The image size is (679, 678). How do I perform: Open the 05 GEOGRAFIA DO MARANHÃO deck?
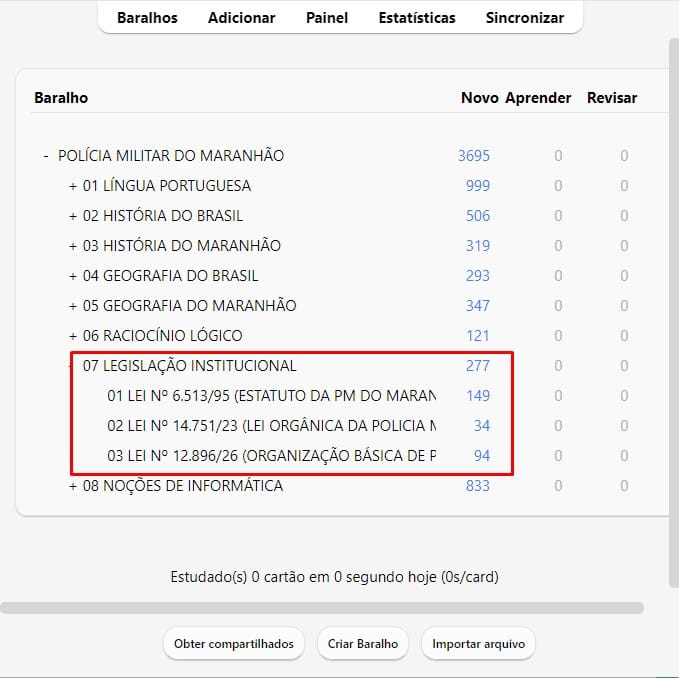click(190, 306)
